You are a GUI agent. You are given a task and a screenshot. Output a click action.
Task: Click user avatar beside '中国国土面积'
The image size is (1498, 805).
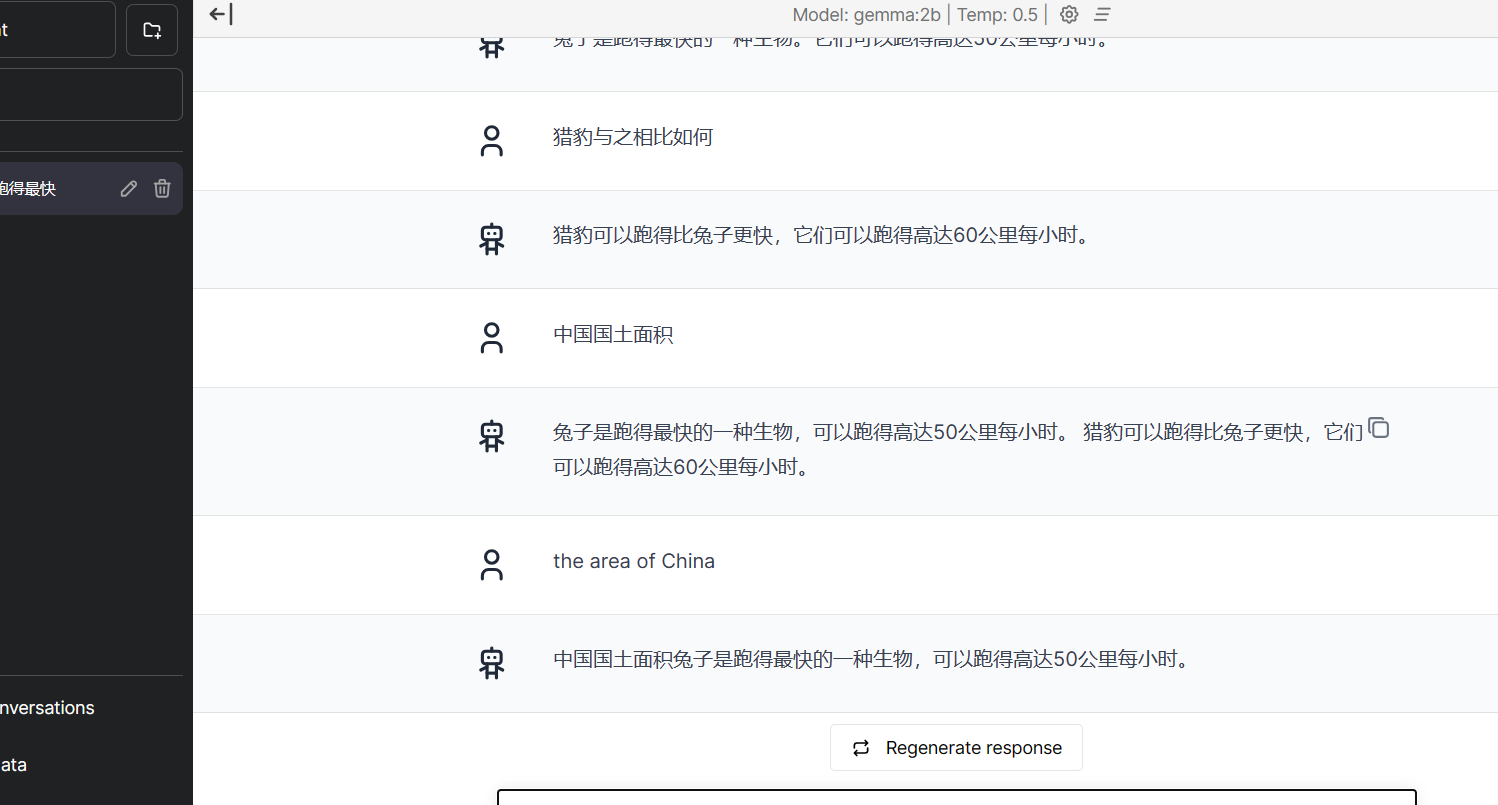coord(491,338)
